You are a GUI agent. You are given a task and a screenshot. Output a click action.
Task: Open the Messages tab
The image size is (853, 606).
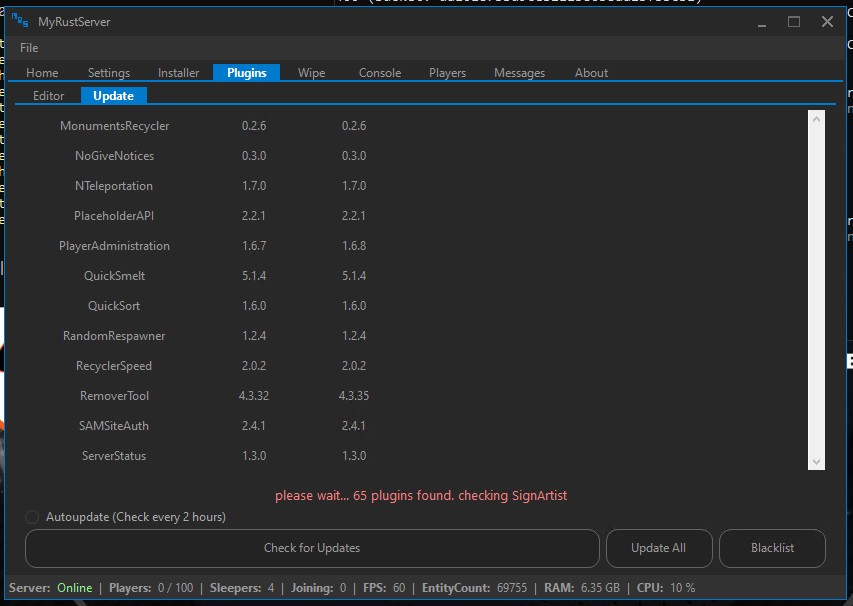[x=519, y=73]
